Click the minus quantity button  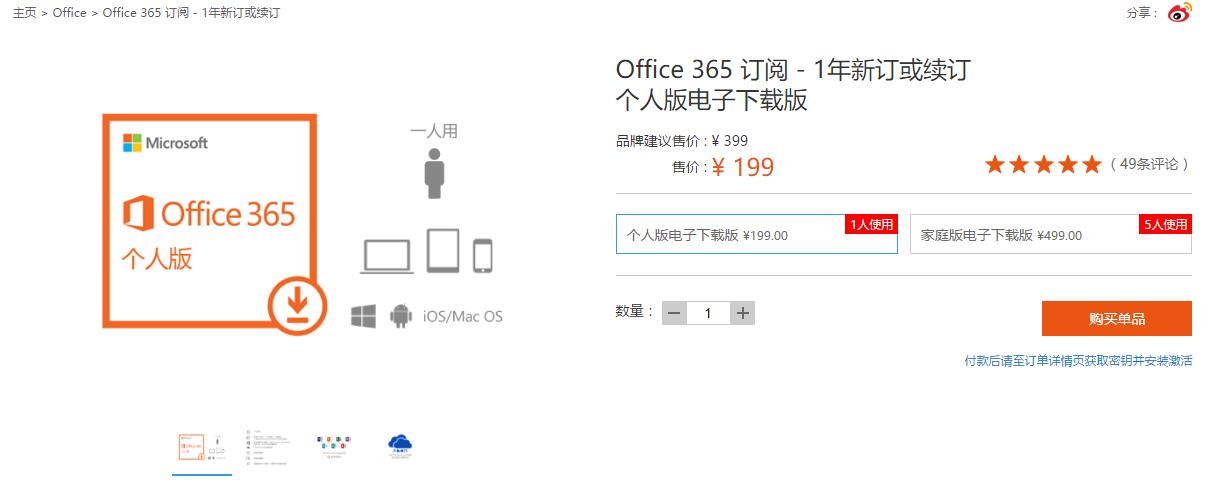pos(674,313)
